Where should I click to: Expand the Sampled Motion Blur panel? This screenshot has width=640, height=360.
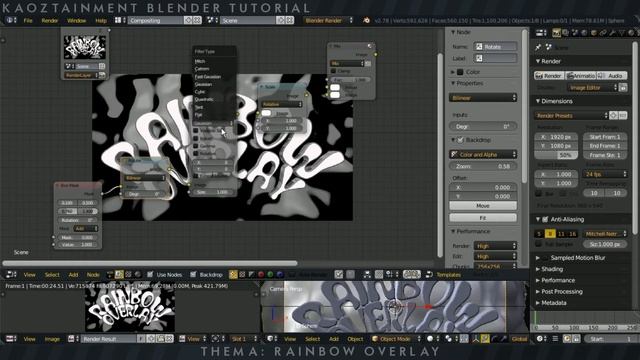(x=538, y=258)
